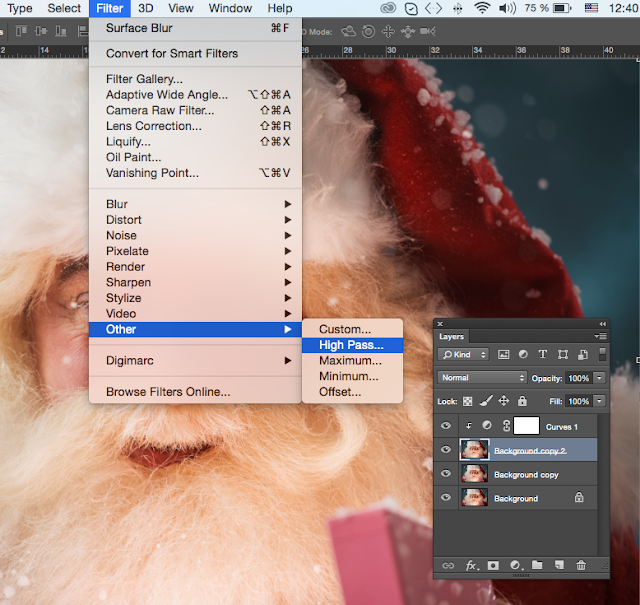Choose High Pass from Other submenu

click(352, 345)
